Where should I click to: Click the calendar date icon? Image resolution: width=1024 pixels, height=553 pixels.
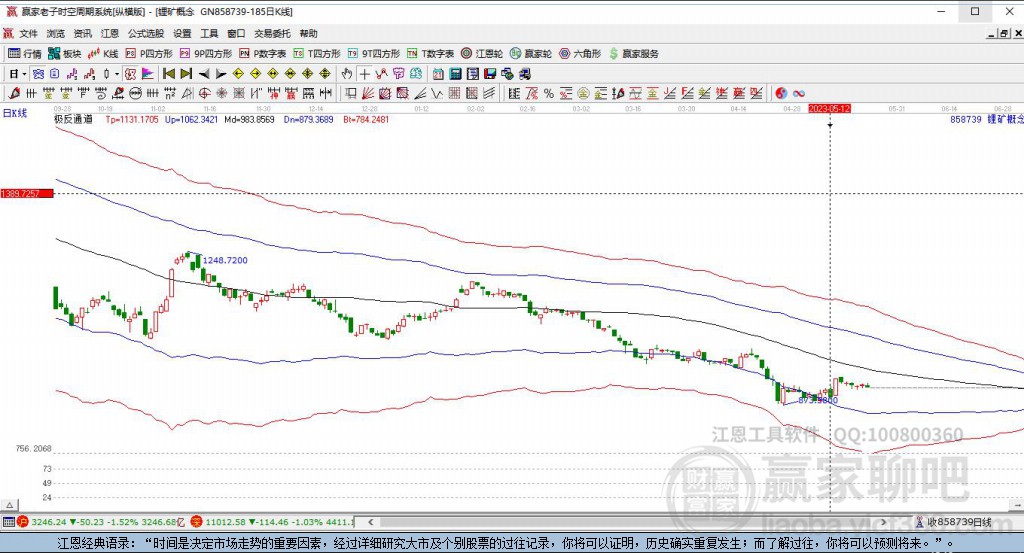[438, 74]
